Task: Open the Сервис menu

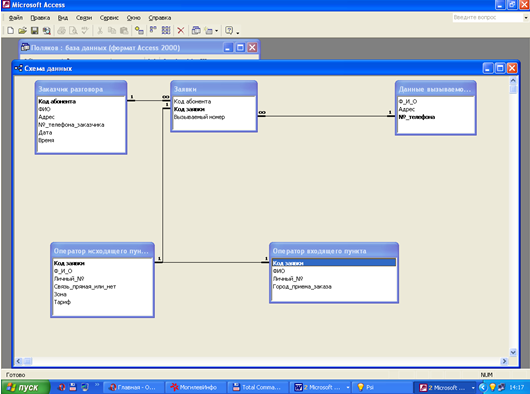Action: (x=109, y=18)
